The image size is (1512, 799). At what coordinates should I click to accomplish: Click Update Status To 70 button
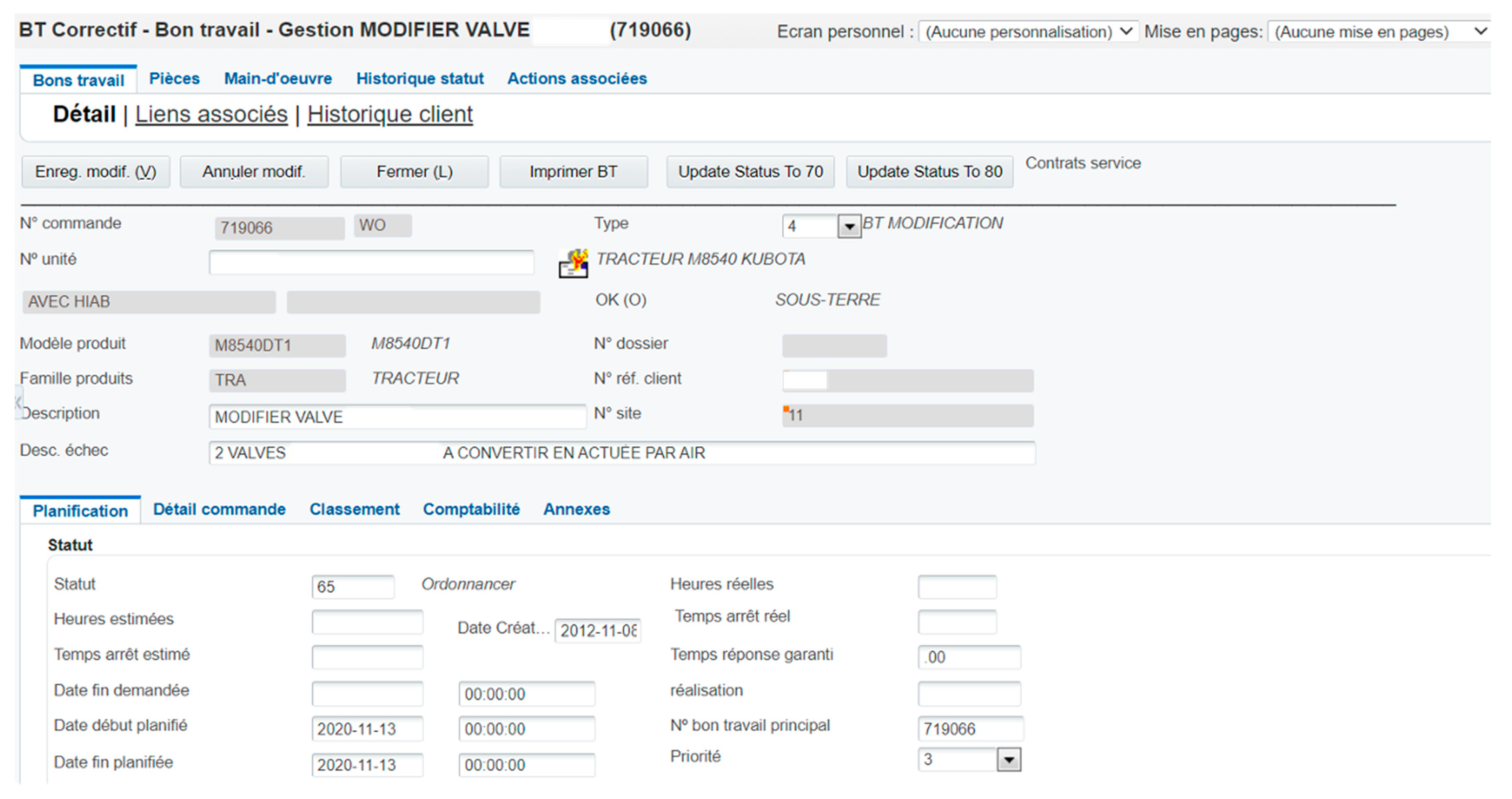pyautogui.click(x=750, y=172)
